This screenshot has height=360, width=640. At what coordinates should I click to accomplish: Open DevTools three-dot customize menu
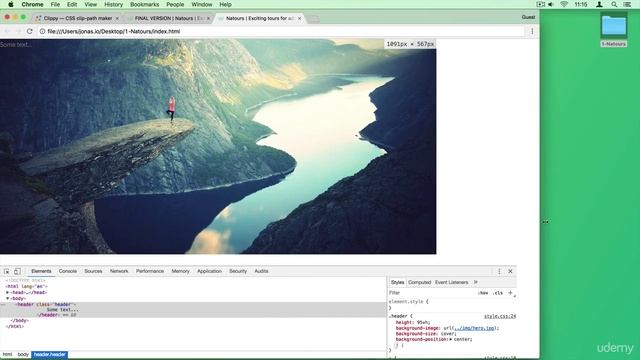tap(499, 271)
